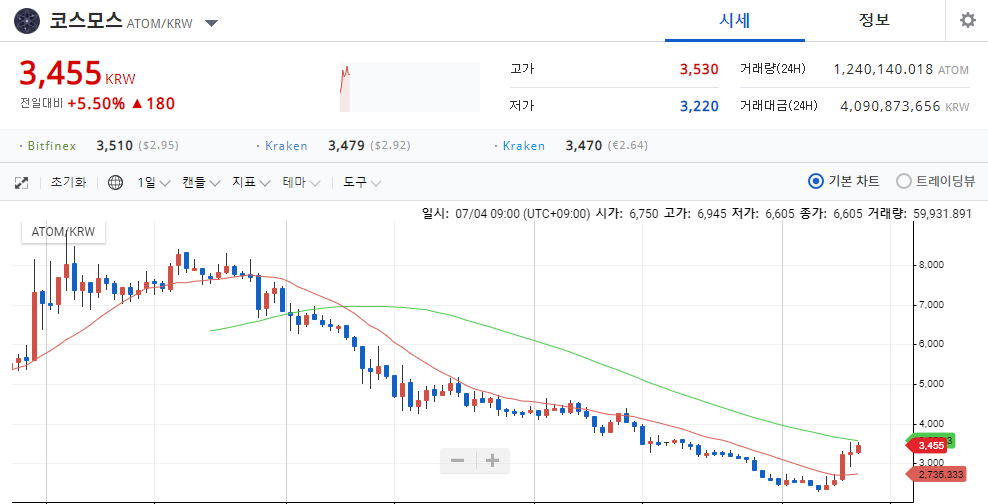Zoom out chart with minus button
The image size is (988, 504).
pos(457,461)
